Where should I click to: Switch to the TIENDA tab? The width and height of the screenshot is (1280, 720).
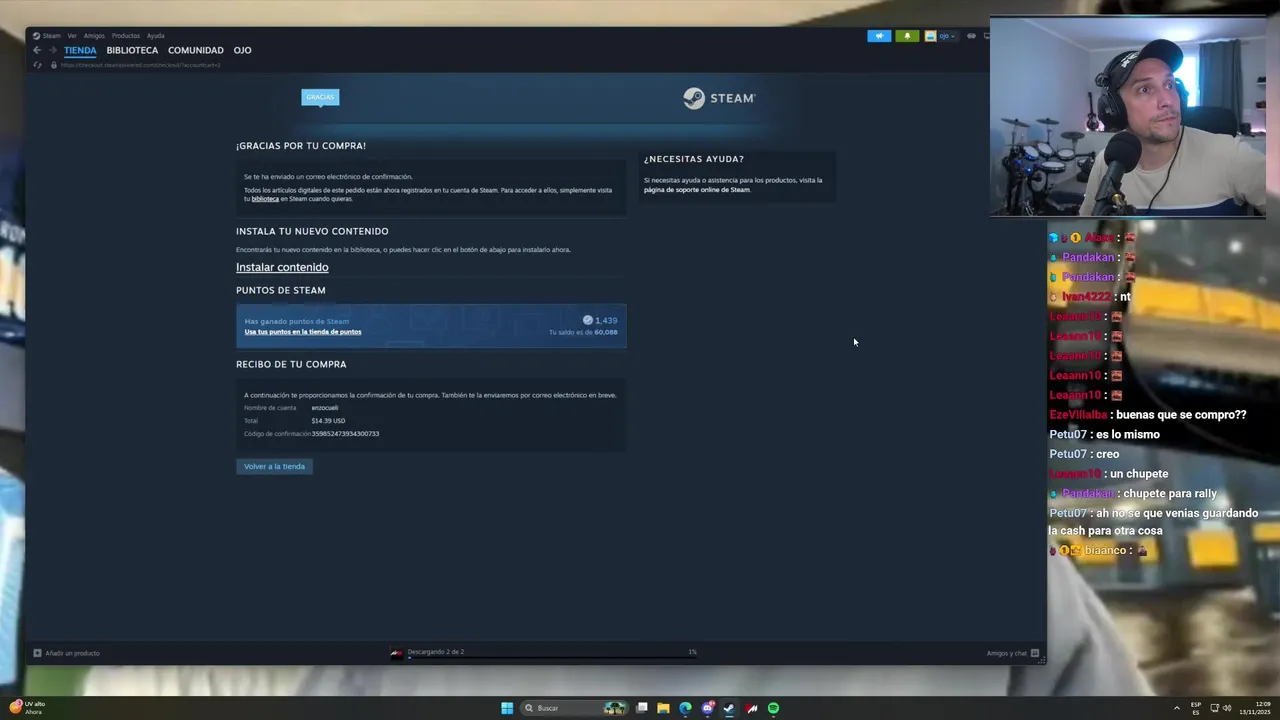(x=80, y=50)
